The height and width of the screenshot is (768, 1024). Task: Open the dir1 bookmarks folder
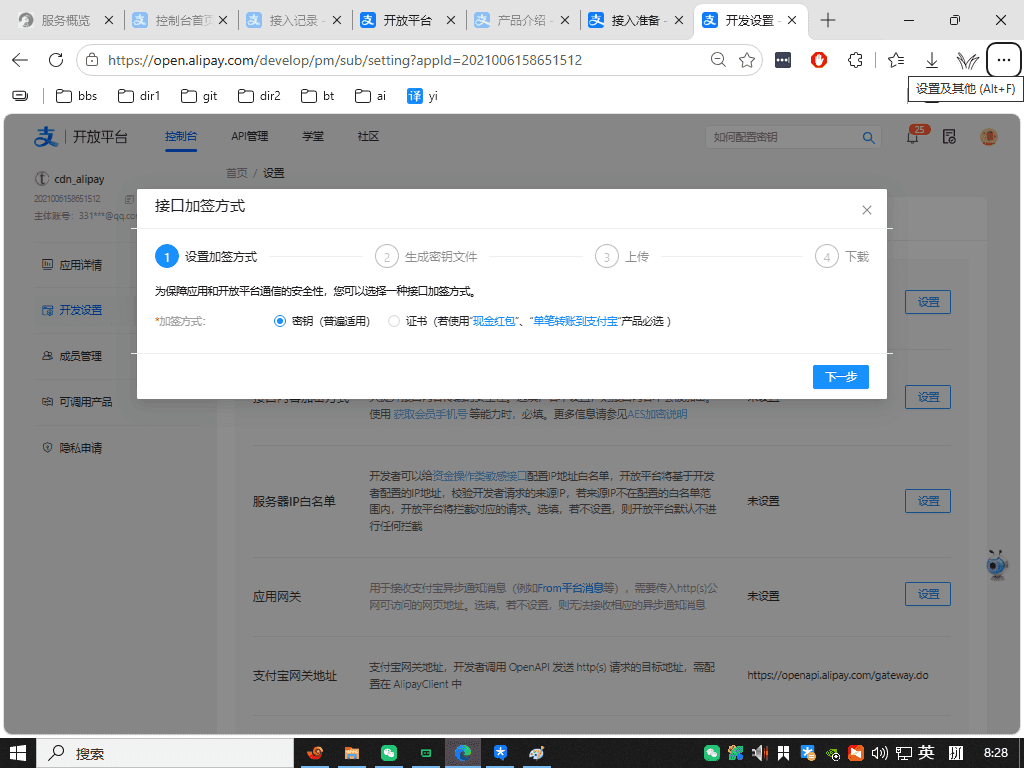pos(138,96)
